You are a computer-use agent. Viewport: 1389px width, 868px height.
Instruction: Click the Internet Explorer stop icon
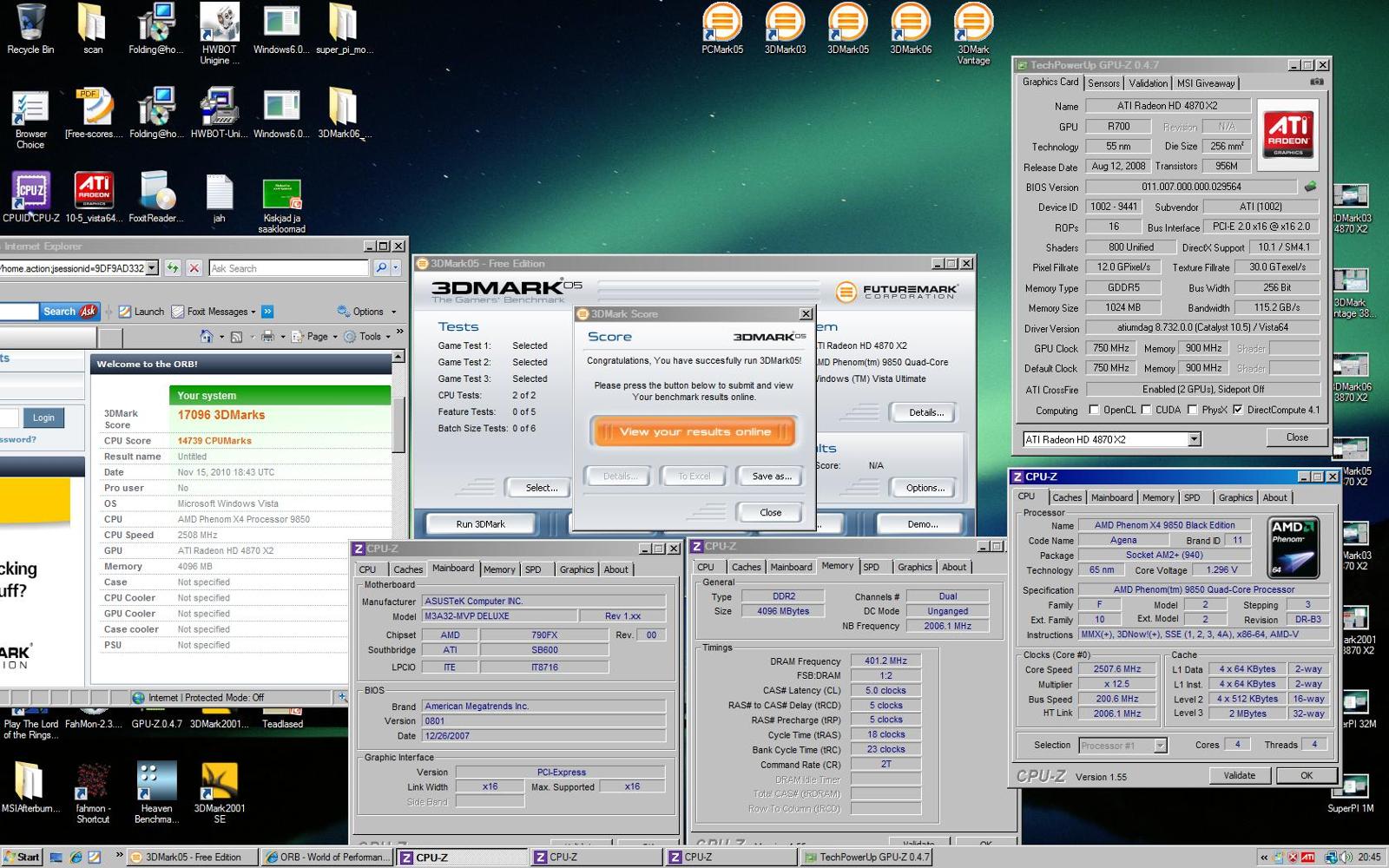tap(194, 268)
